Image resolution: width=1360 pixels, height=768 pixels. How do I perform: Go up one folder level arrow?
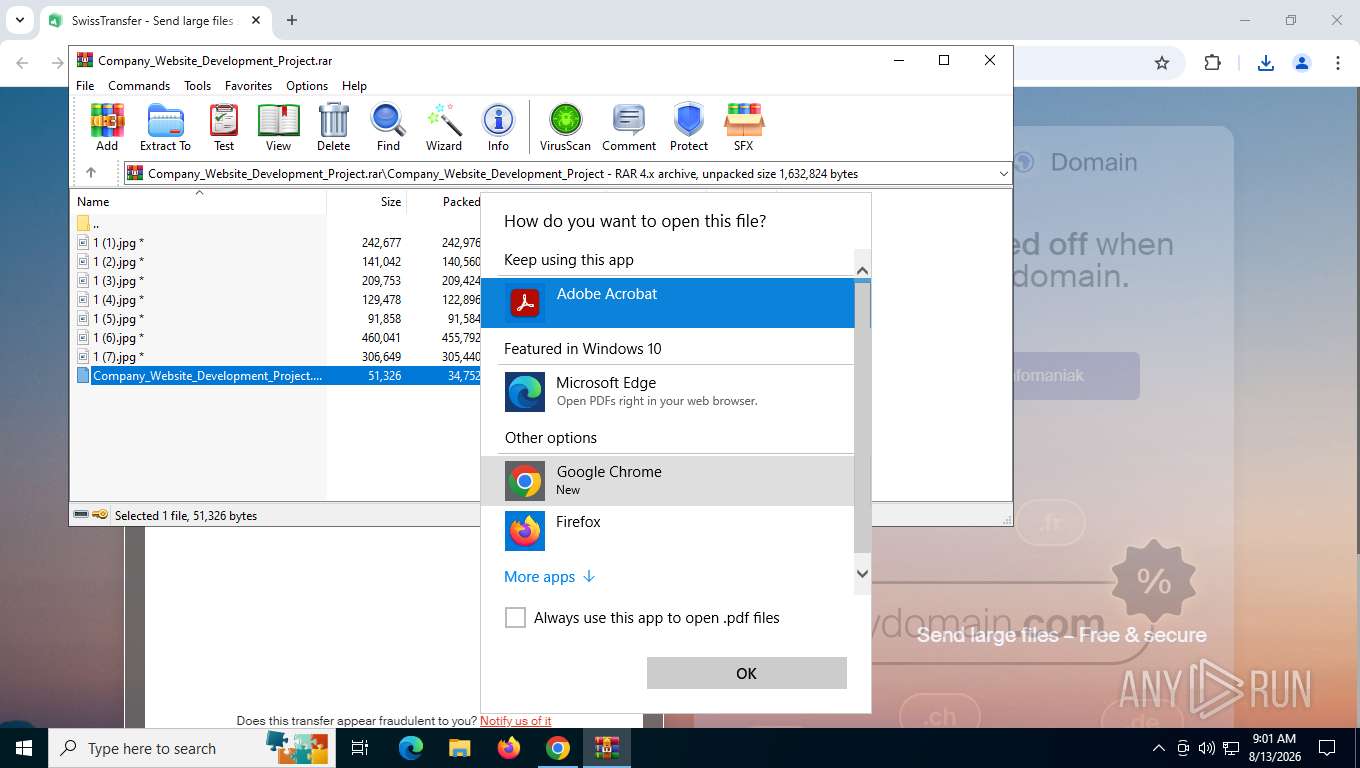coord(91,173)
